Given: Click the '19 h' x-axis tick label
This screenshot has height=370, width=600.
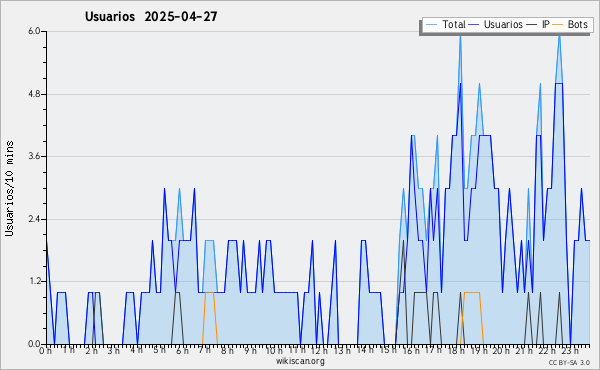Looking at the screenshot, I should point(478,351).
